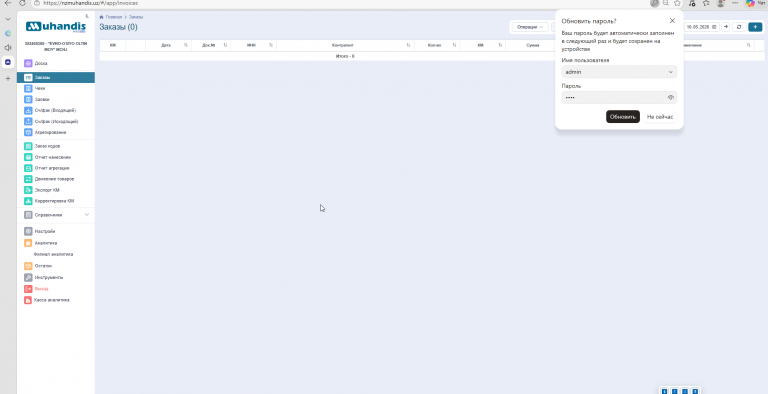The height and width of the screenshot is (394, 768).
Task: Toggle dark mode moon icon in sidebar
Action: pyautogui.click(x=87, y=16)
